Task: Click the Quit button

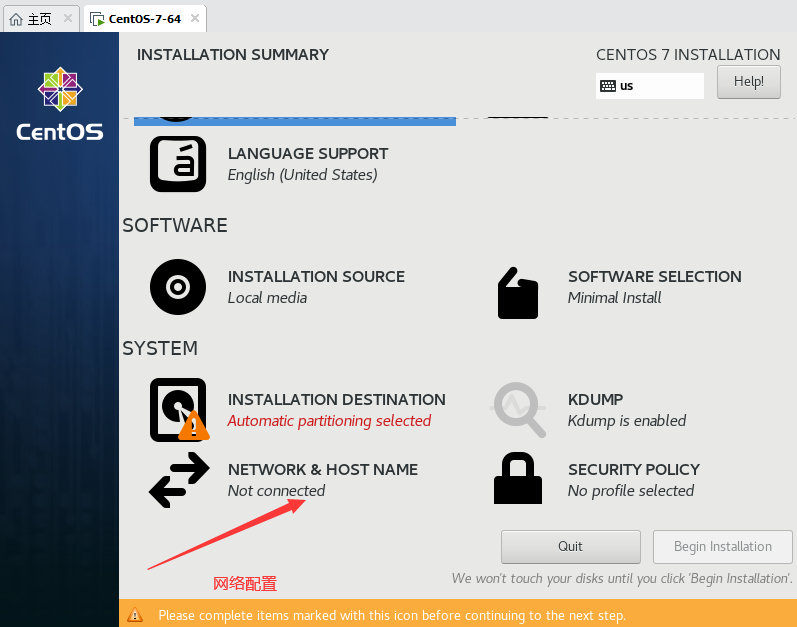Action: tap(570, 547)
